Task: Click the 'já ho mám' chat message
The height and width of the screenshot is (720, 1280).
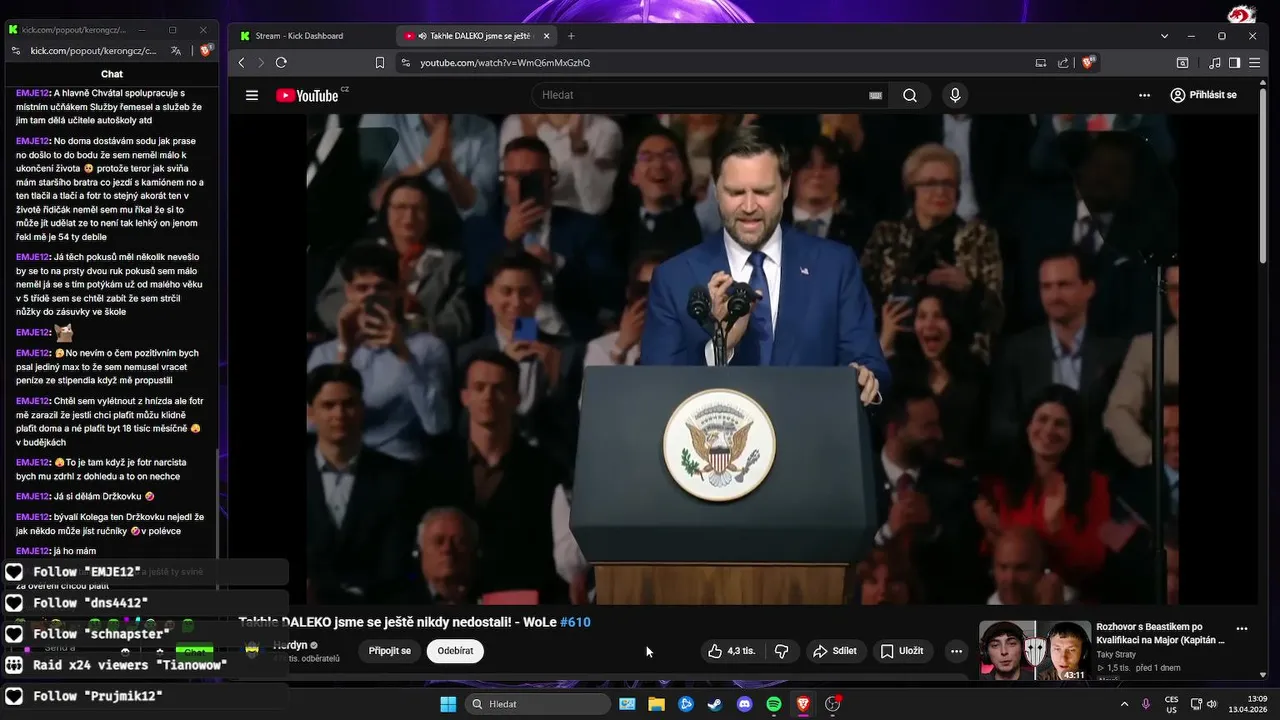Action: click(x=75, y=551)
